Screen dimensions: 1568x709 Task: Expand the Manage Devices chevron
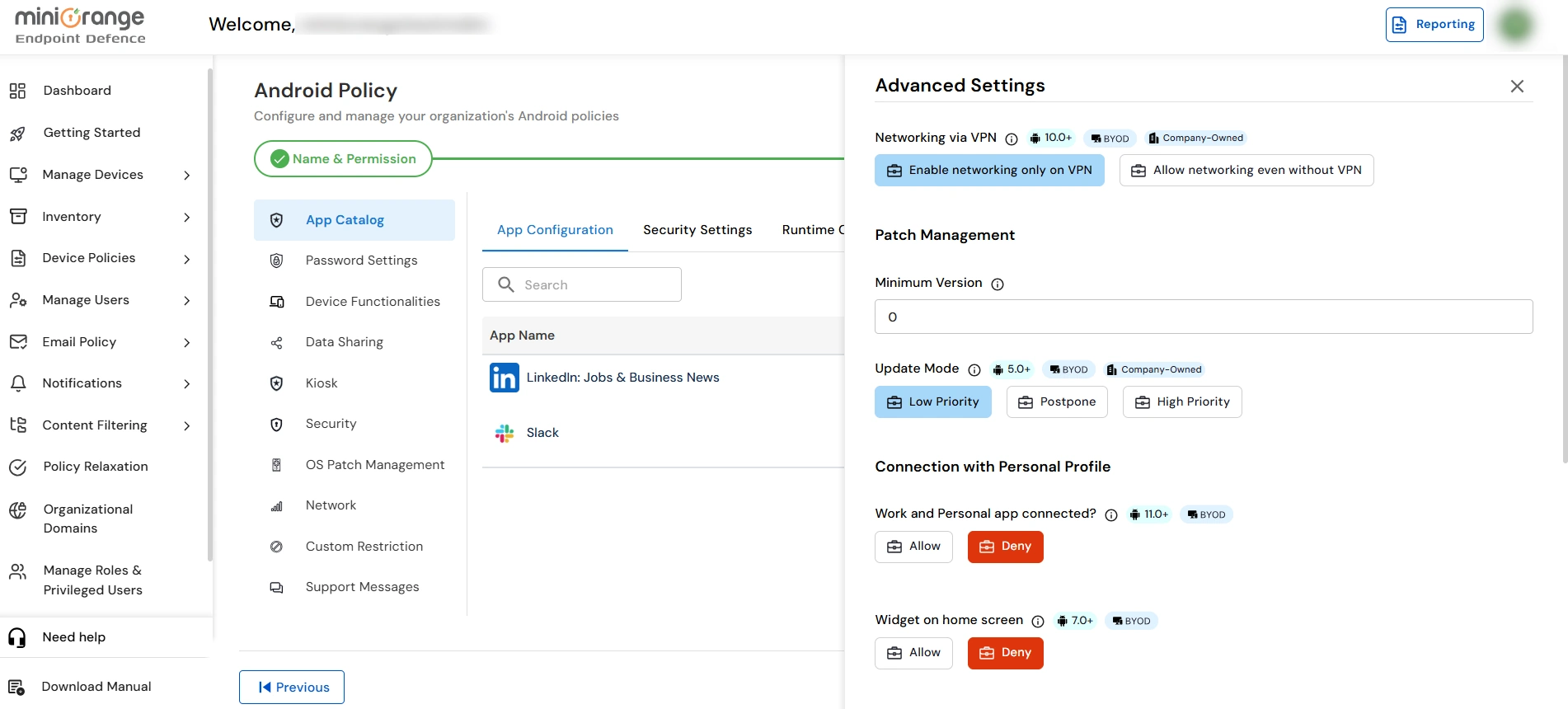pos(187,175)
